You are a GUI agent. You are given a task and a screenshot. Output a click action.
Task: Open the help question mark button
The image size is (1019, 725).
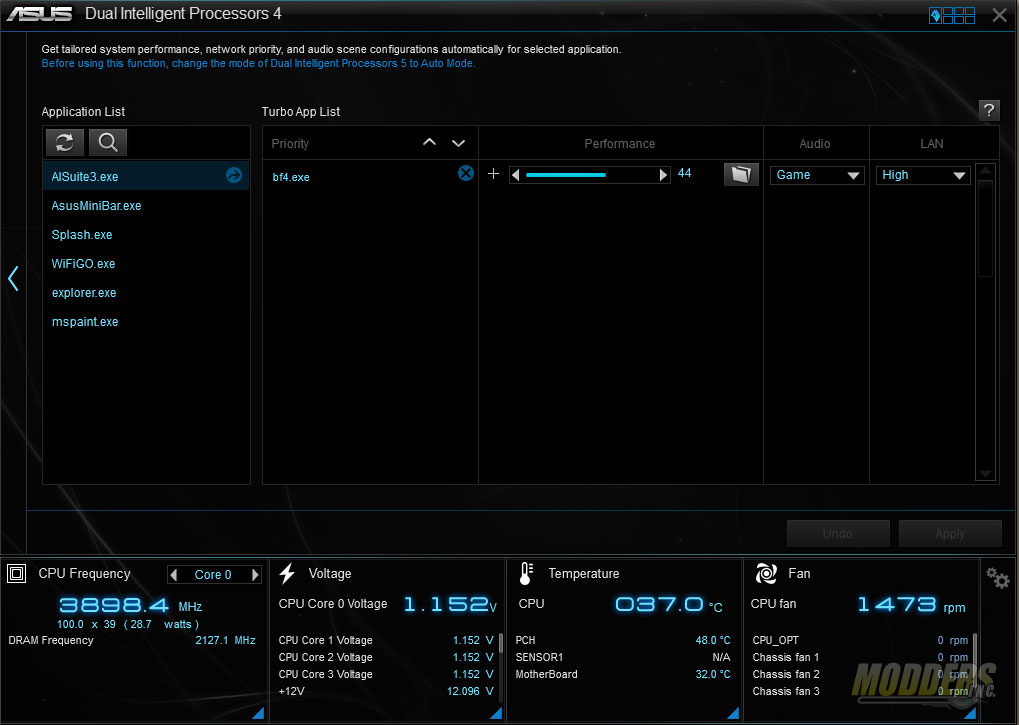click(988, 110)
